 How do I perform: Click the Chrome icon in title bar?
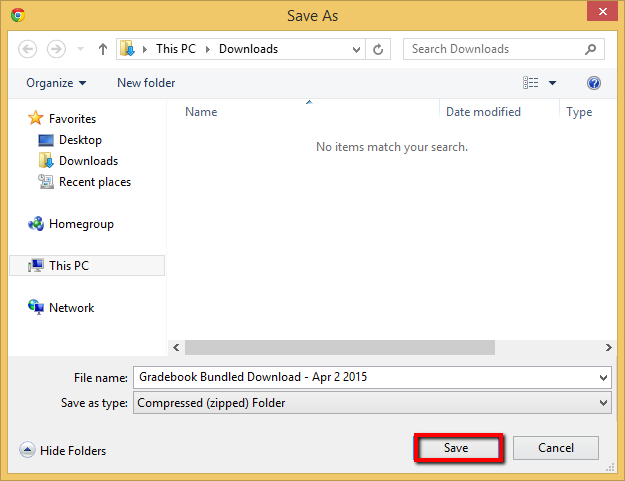pos(18,15)
